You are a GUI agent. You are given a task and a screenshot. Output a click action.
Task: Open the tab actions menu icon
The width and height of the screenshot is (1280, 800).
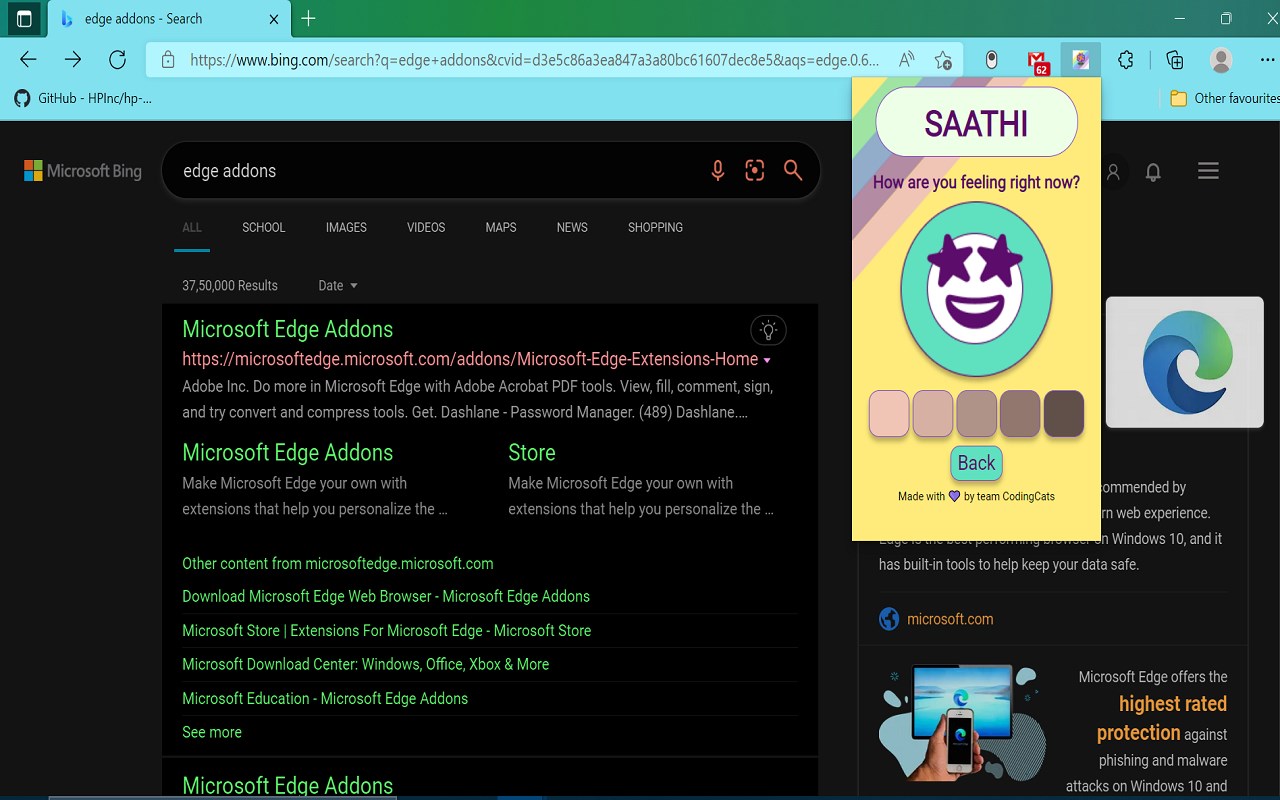tap(24, 19)
